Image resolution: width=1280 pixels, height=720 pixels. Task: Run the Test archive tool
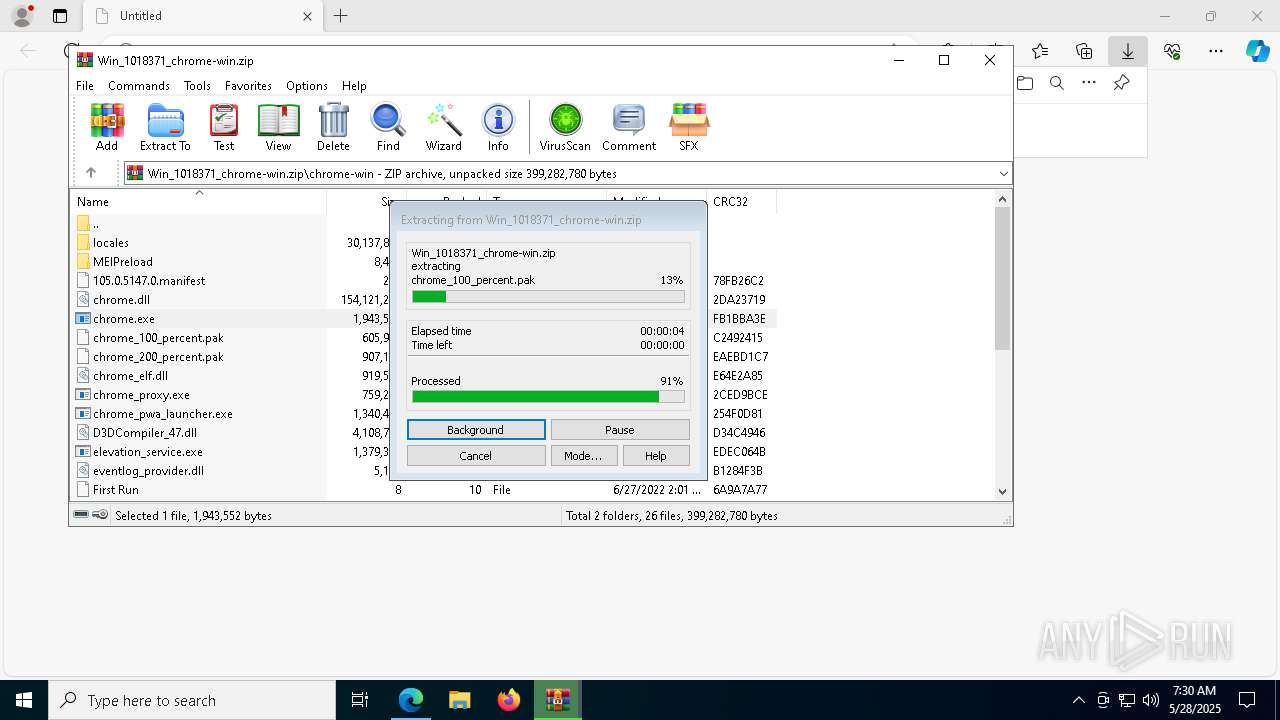click(224, 127)
